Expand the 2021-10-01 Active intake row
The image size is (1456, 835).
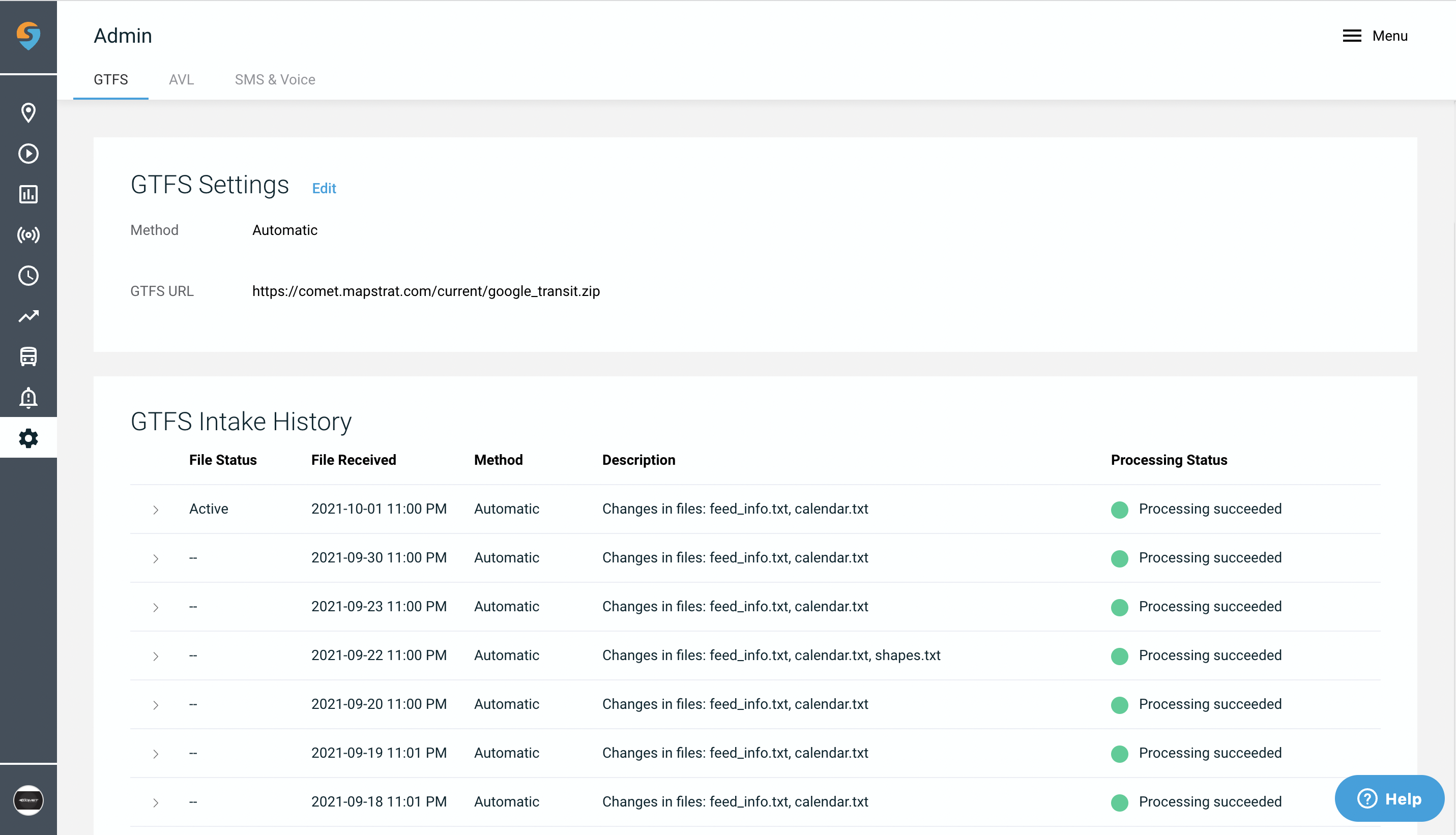pyautogui.click(x=156, y=510)
